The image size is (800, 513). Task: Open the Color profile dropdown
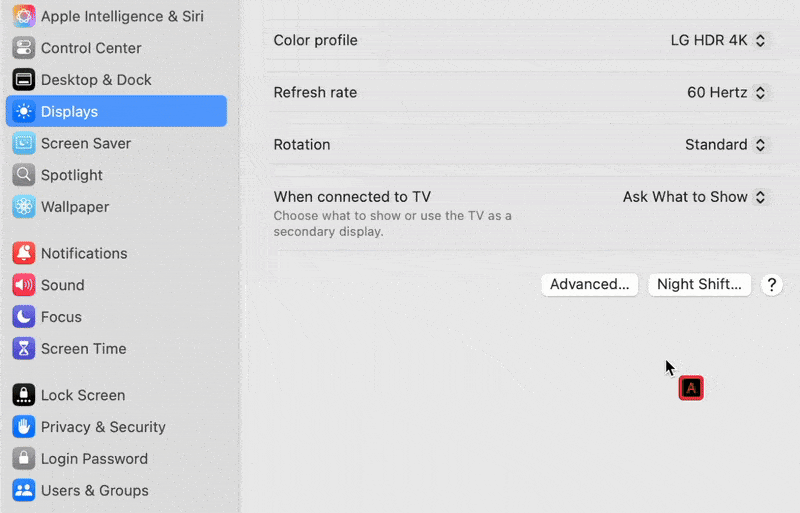click(718, 41)
